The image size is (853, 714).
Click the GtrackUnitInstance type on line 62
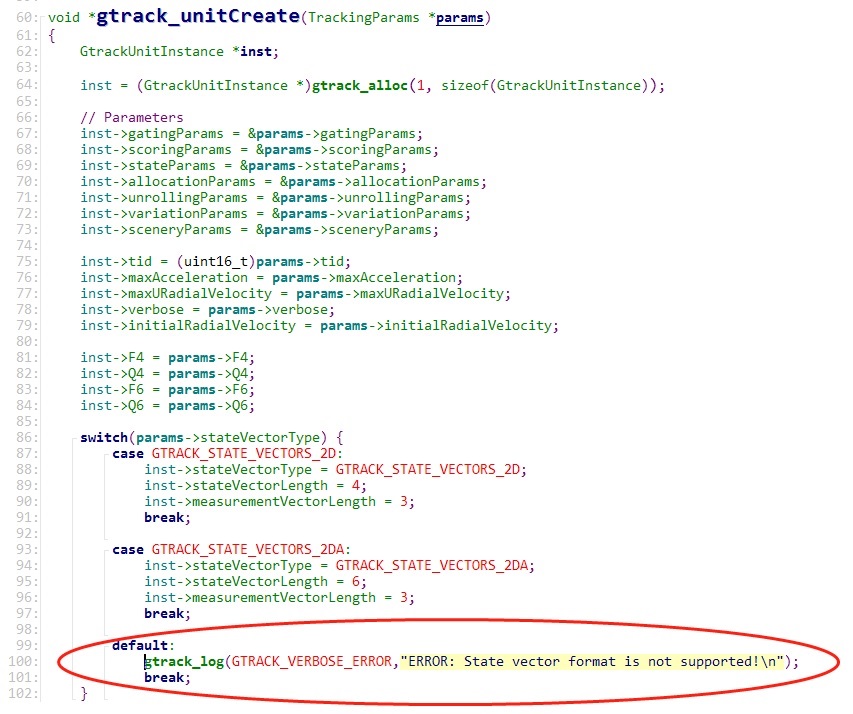[x=152, y=52]
